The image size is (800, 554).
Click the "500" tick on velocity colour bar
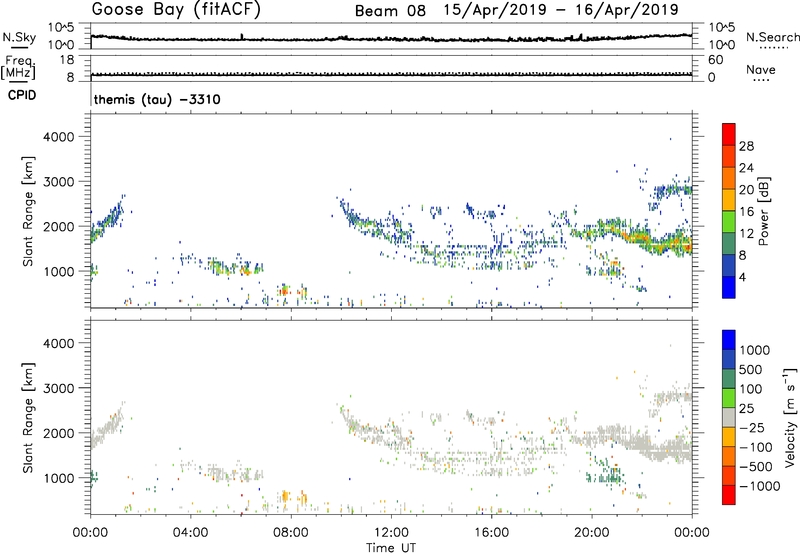[x=752, y=370]
